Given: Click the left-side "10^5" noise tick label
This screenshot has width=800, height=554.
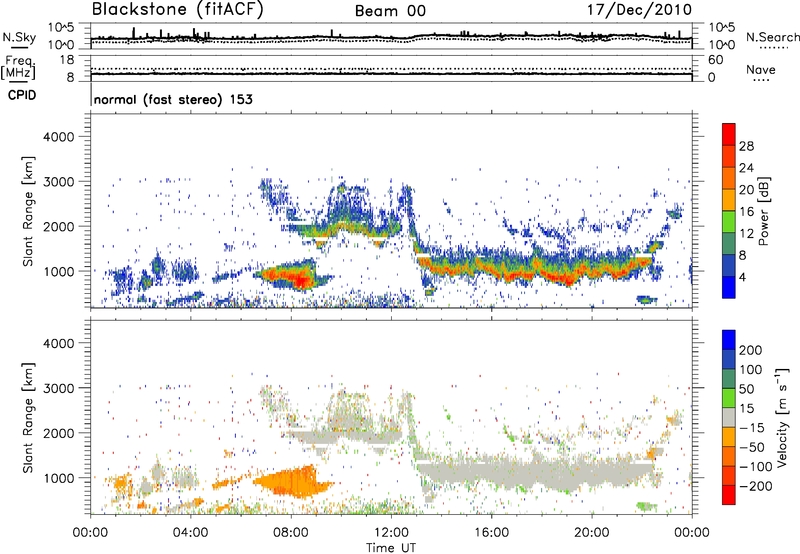Looking at the screenshot, I should tap(61, 28).
